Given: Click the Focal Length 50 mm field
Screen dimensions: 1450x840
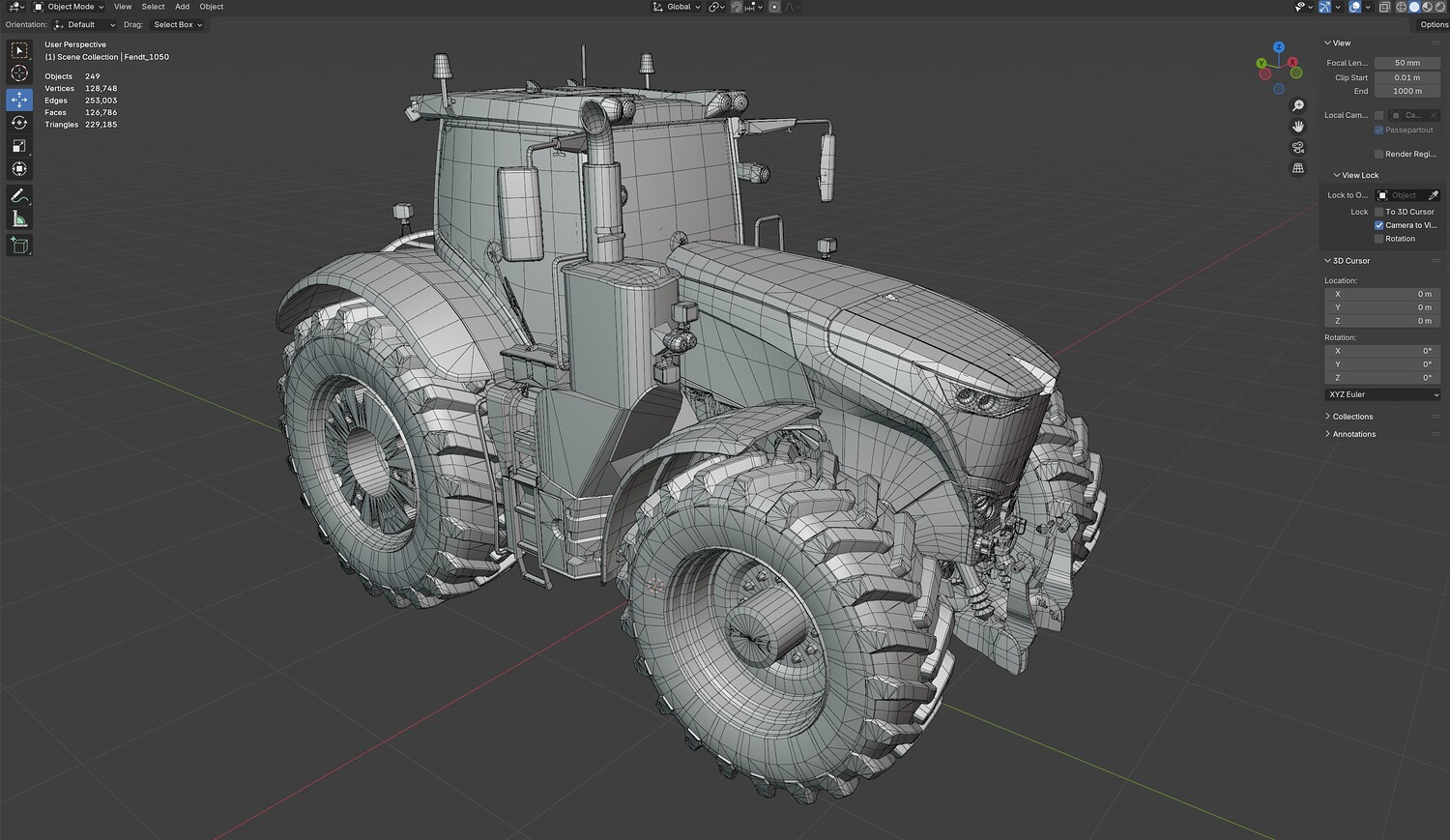Looking at the screenshot, I should [x=1407, y=63].
